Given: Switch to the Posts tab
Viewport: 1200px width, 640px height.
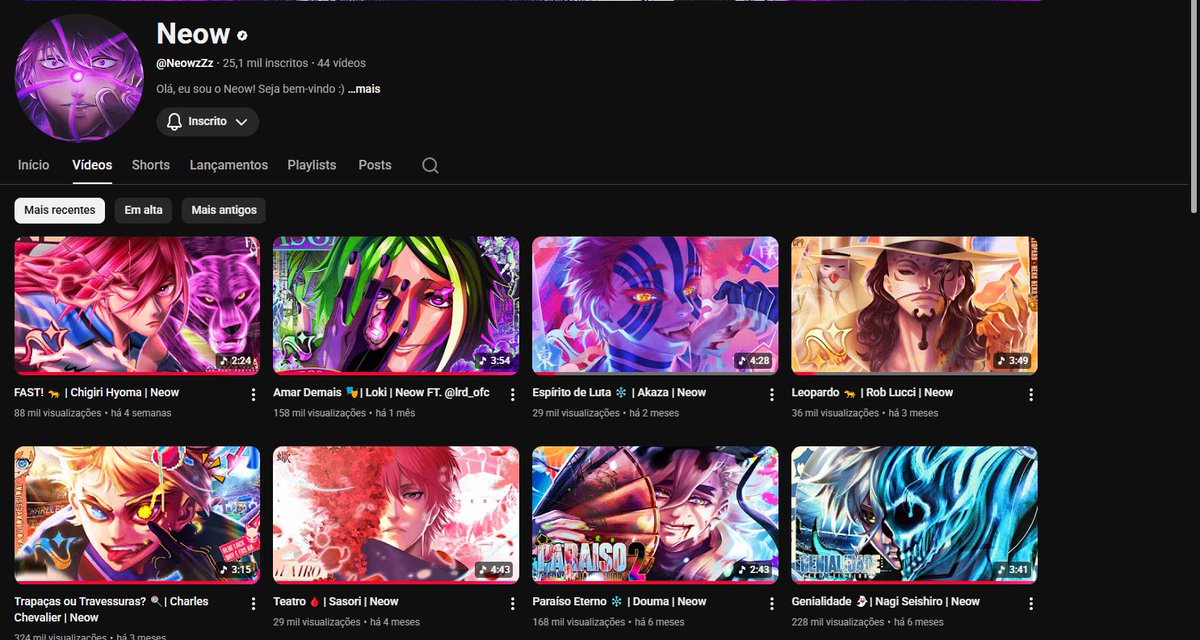Looking at the screenshot, I should pos(375,165).
